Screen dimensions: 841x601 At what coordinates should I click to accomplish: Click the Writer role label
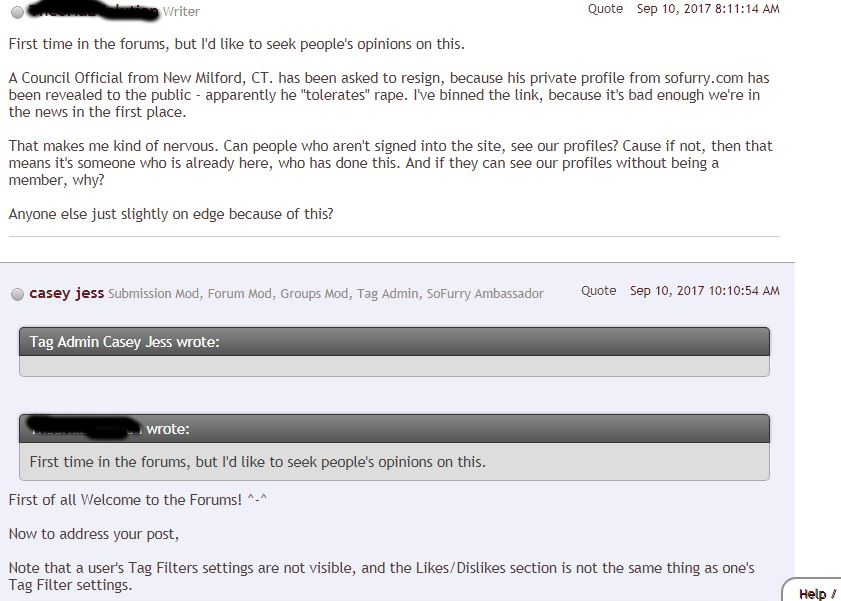[181, 12]
